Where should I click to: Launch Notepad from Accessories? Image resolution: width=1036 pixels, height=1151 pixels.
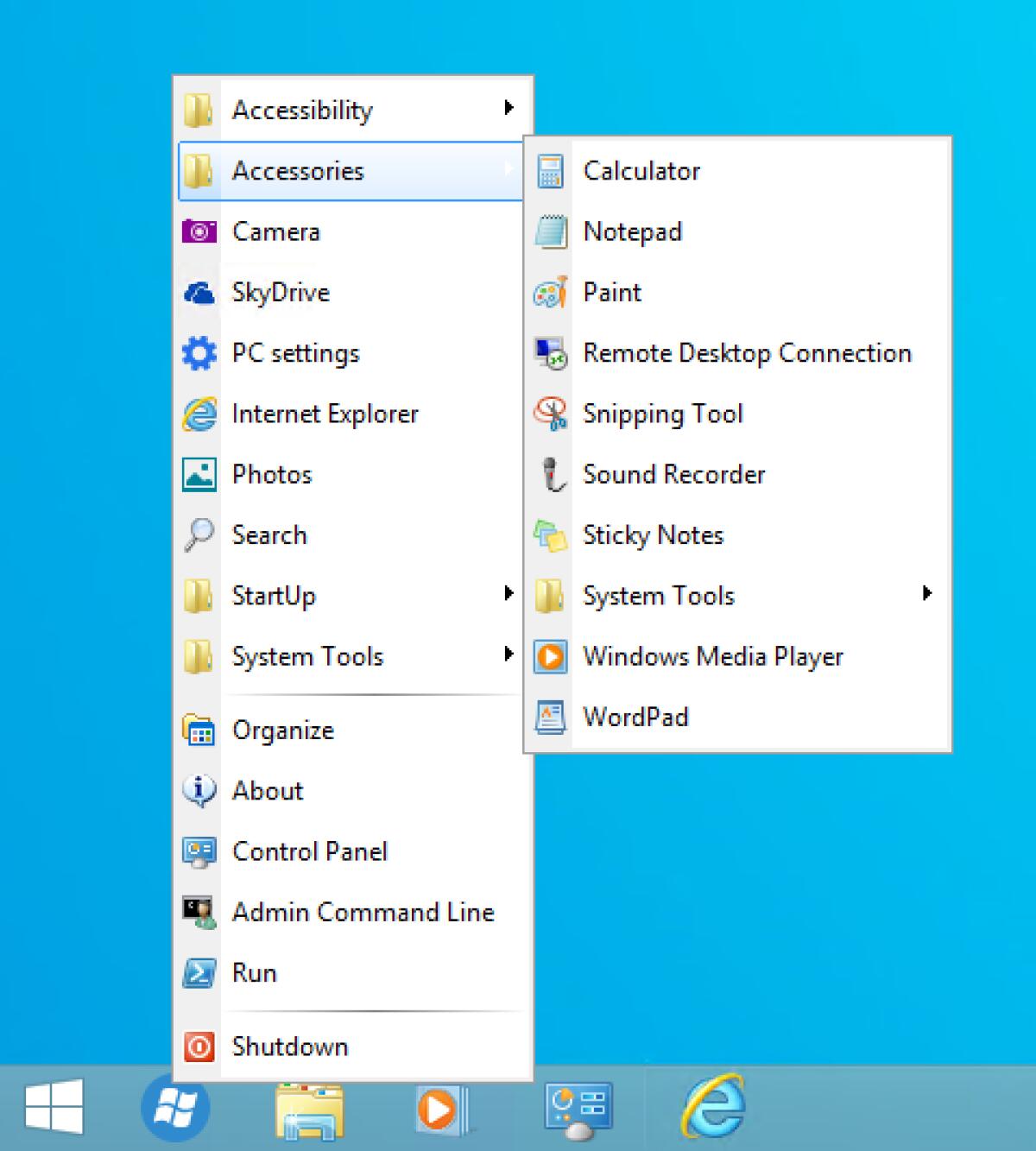(x=632, y=231)
